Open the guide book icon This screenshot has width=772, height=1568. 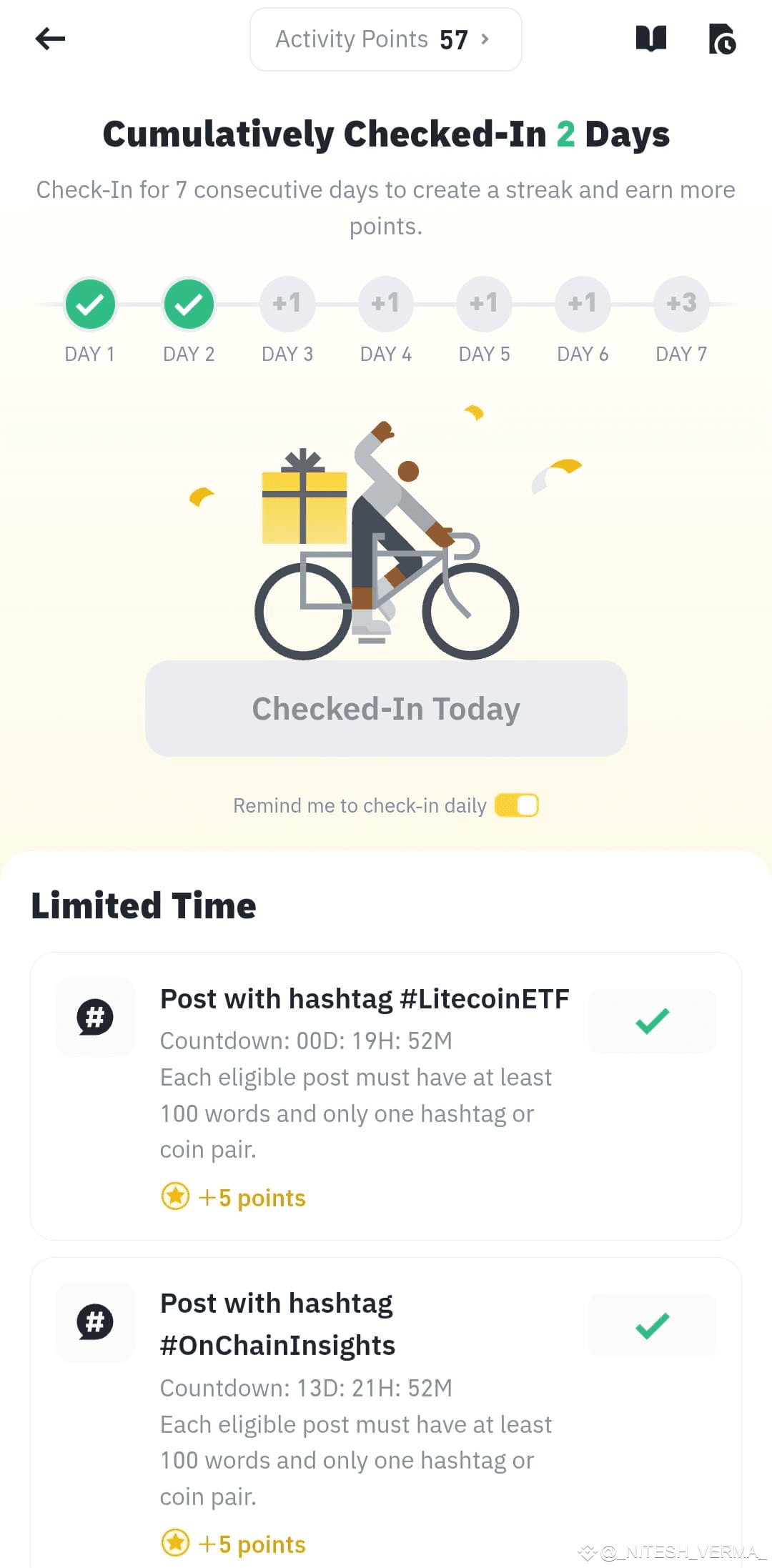[650, 39]
